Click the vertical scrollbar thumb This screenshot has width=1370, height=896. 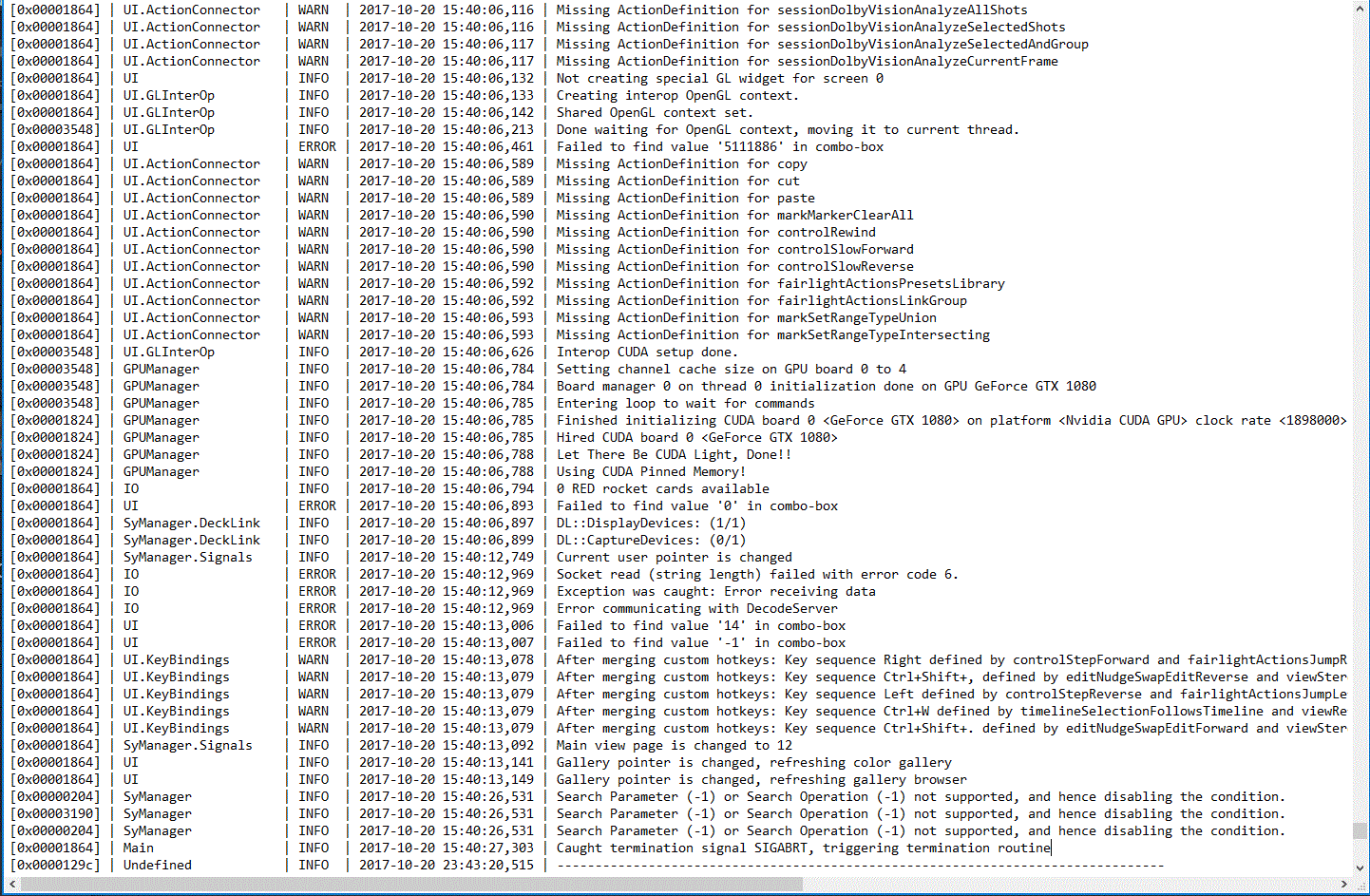click(x=1360, y=831)
